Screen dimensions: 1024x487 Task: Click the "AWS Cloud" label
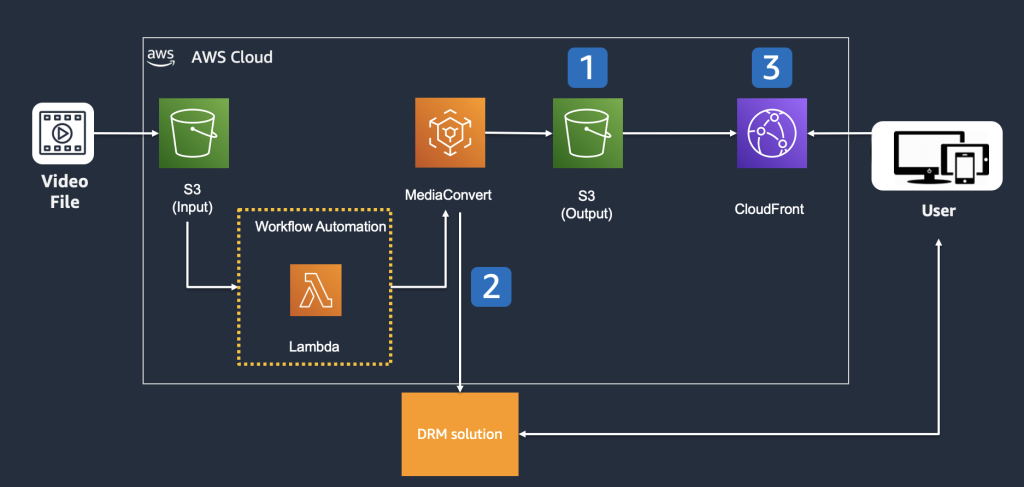232,57
